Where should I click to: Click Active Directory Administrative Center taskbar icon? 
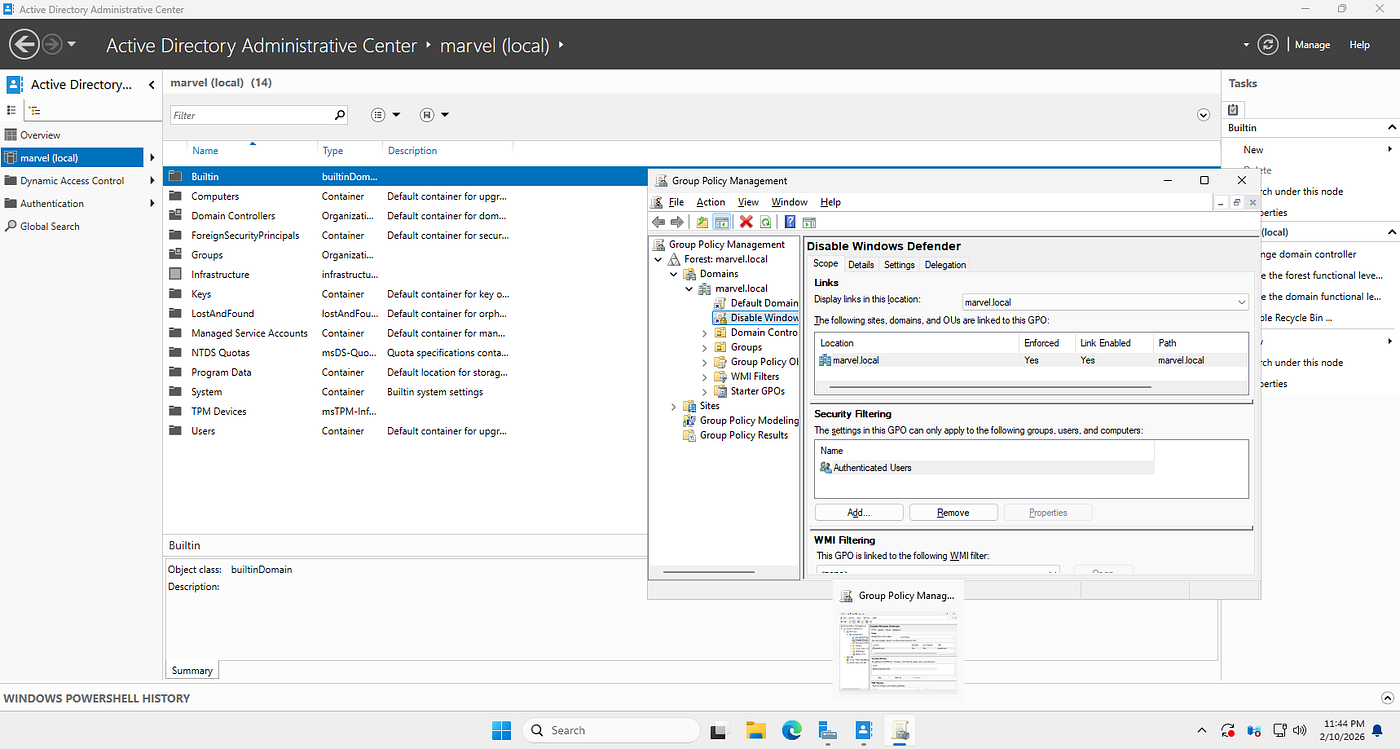point(863,730)
